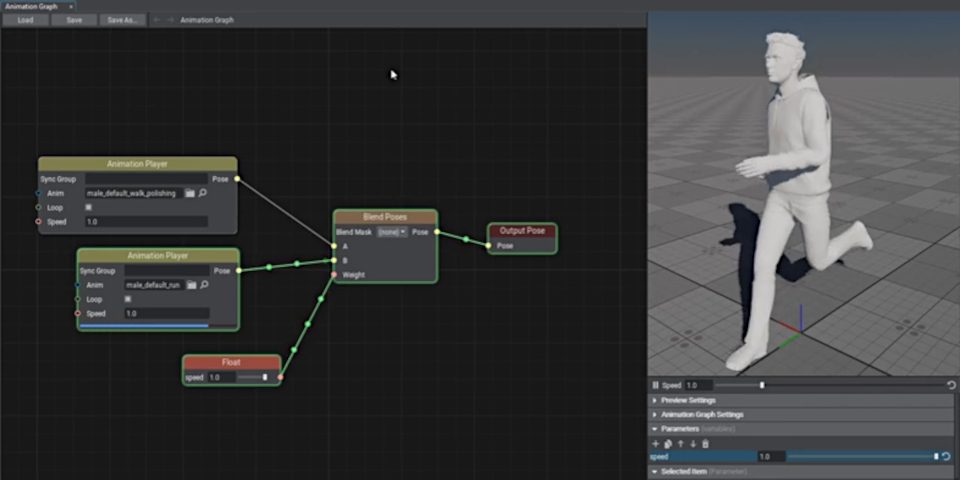Toggle Loop checkbox on male_default_run Animation Player

[x=127, y=299]
